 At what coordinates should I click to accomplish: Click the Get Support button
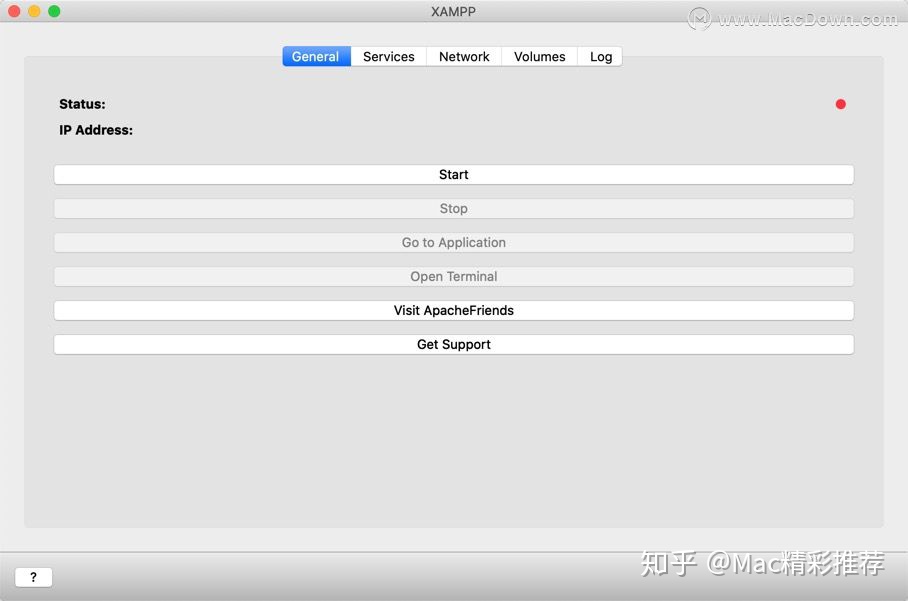[453, 345]
